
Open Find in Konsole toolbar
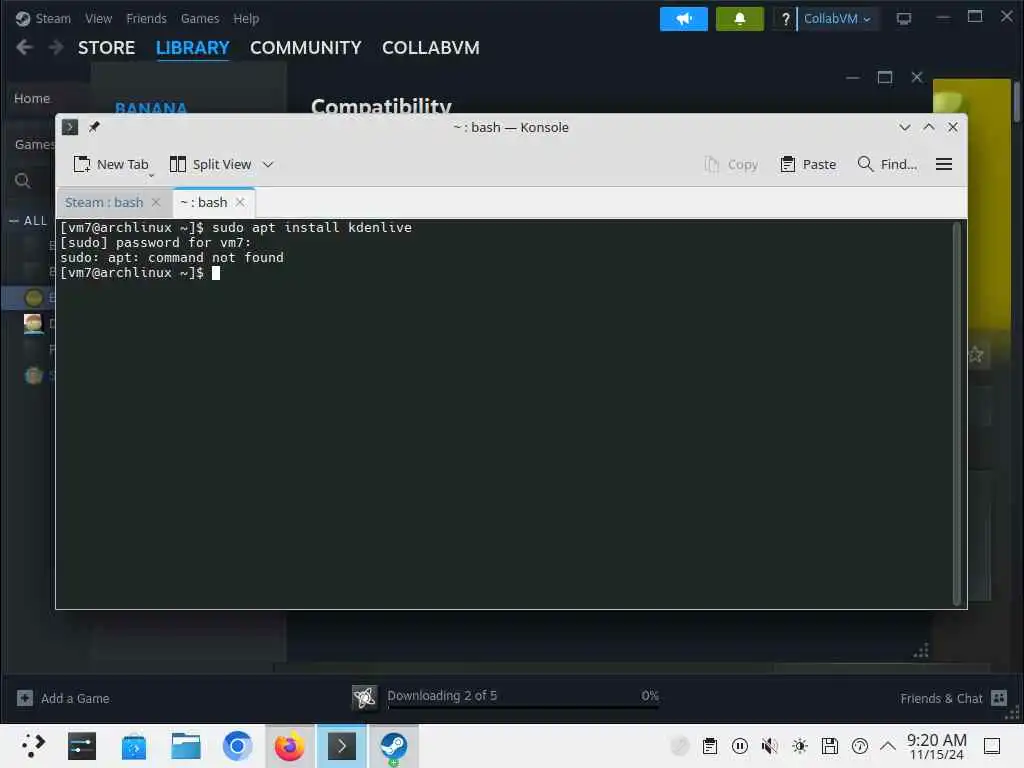[x=887, y=165]
